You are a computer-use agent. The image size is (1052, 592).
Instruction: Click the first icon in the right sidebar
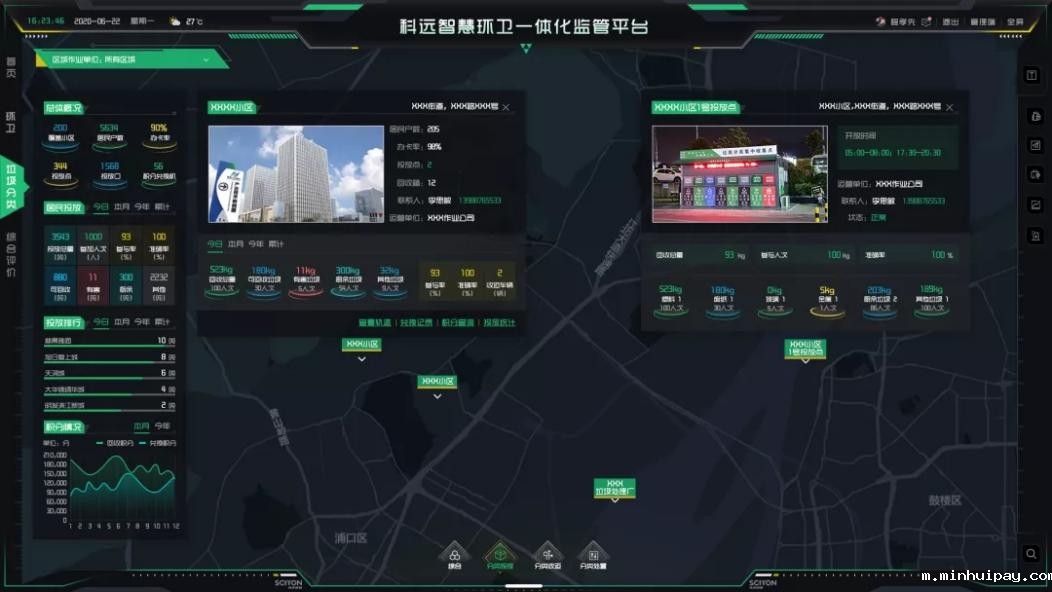[x=1032, y=76]
